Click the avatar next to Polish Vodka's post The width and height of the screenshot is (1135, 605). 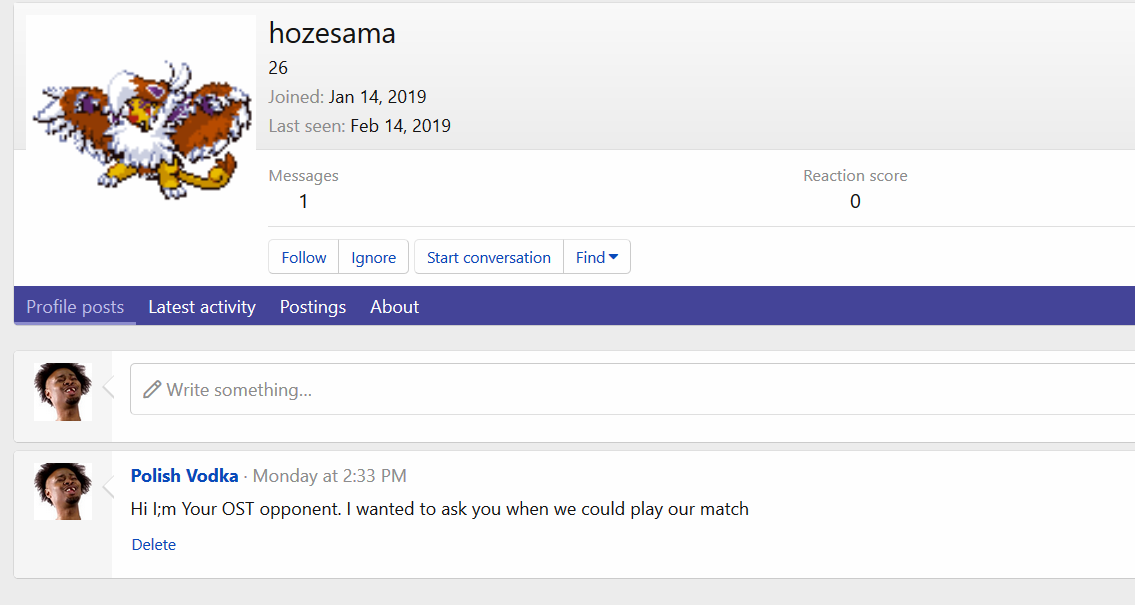(x=63, y=491)
